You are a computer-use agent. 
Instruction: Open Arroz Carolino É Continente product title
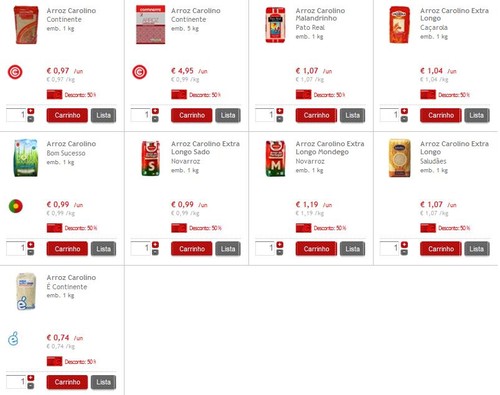tap(71, 282)
